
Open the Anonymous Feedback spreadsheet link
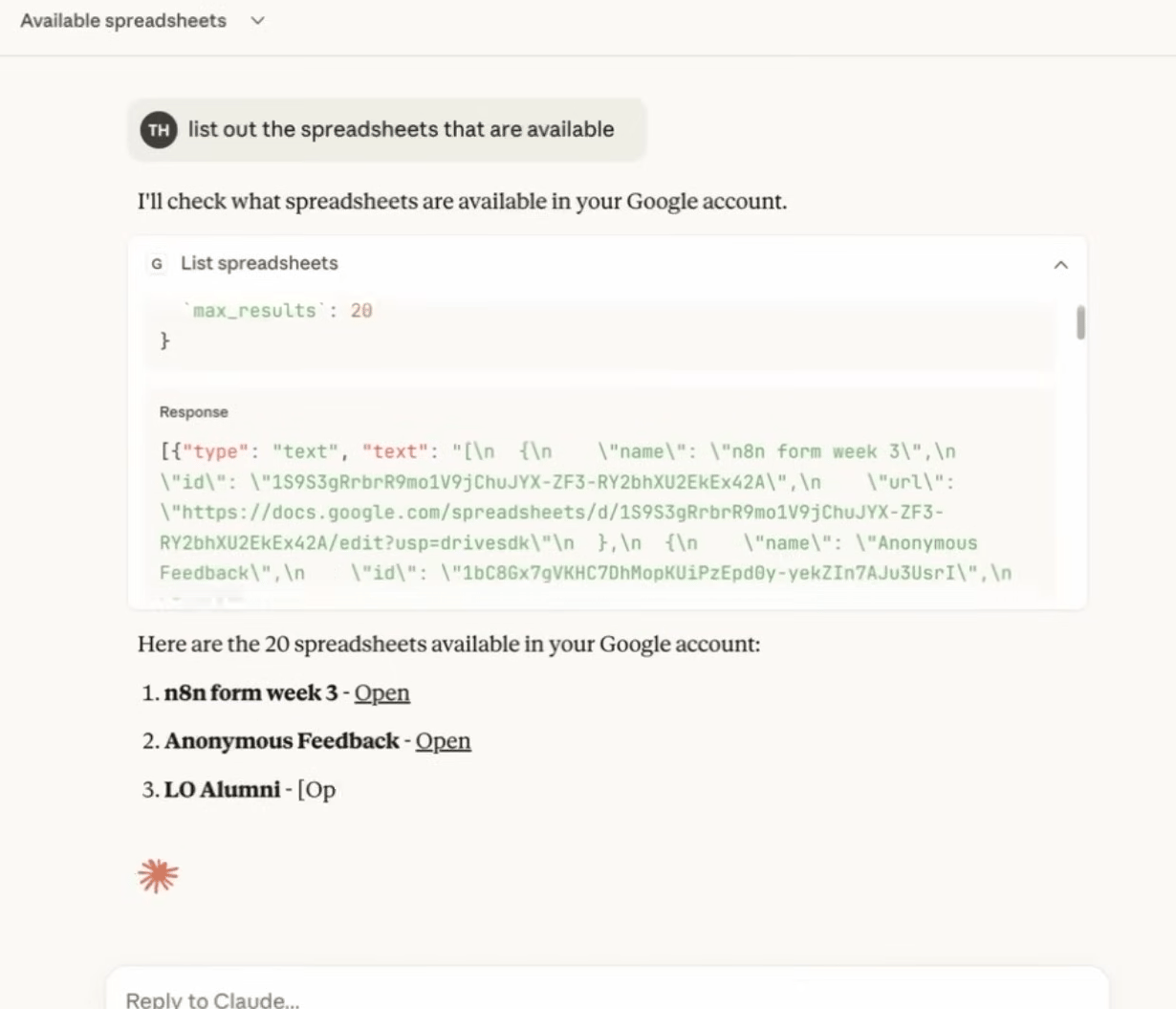click(x=443, y=741)
